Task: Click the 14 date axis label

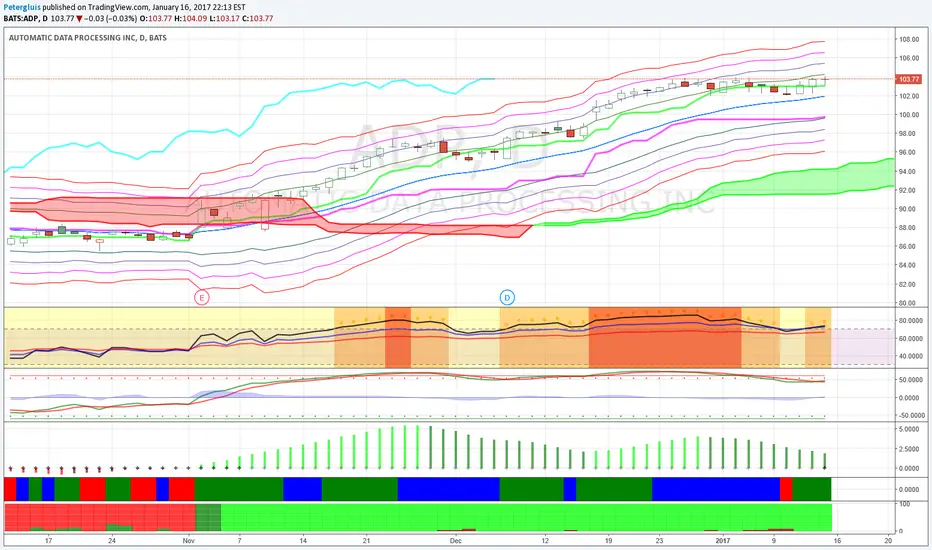Action: (x=303, y=540)
